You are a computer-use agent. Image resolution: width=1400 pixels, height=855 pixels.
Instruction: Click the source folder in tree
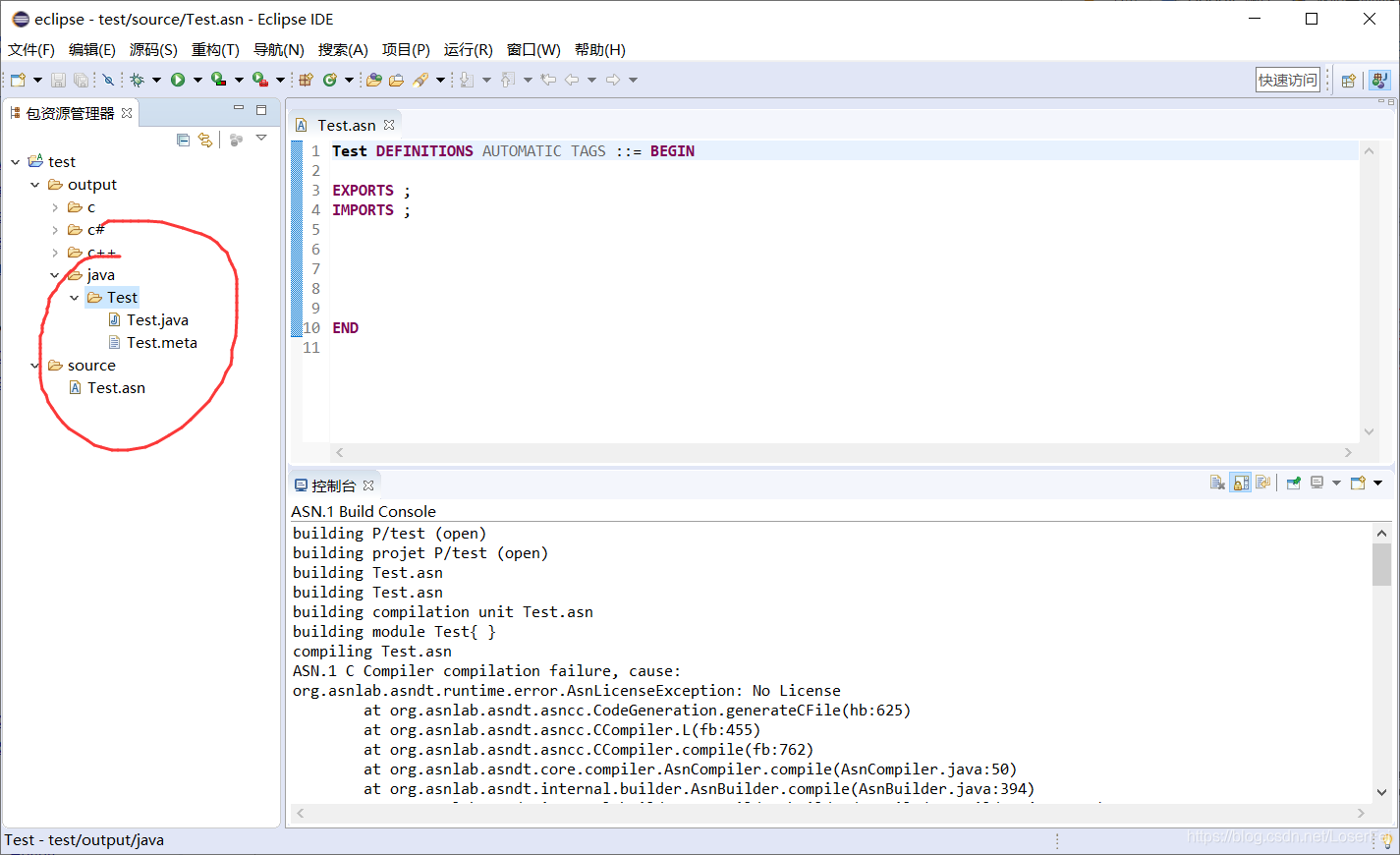(91, 366)
